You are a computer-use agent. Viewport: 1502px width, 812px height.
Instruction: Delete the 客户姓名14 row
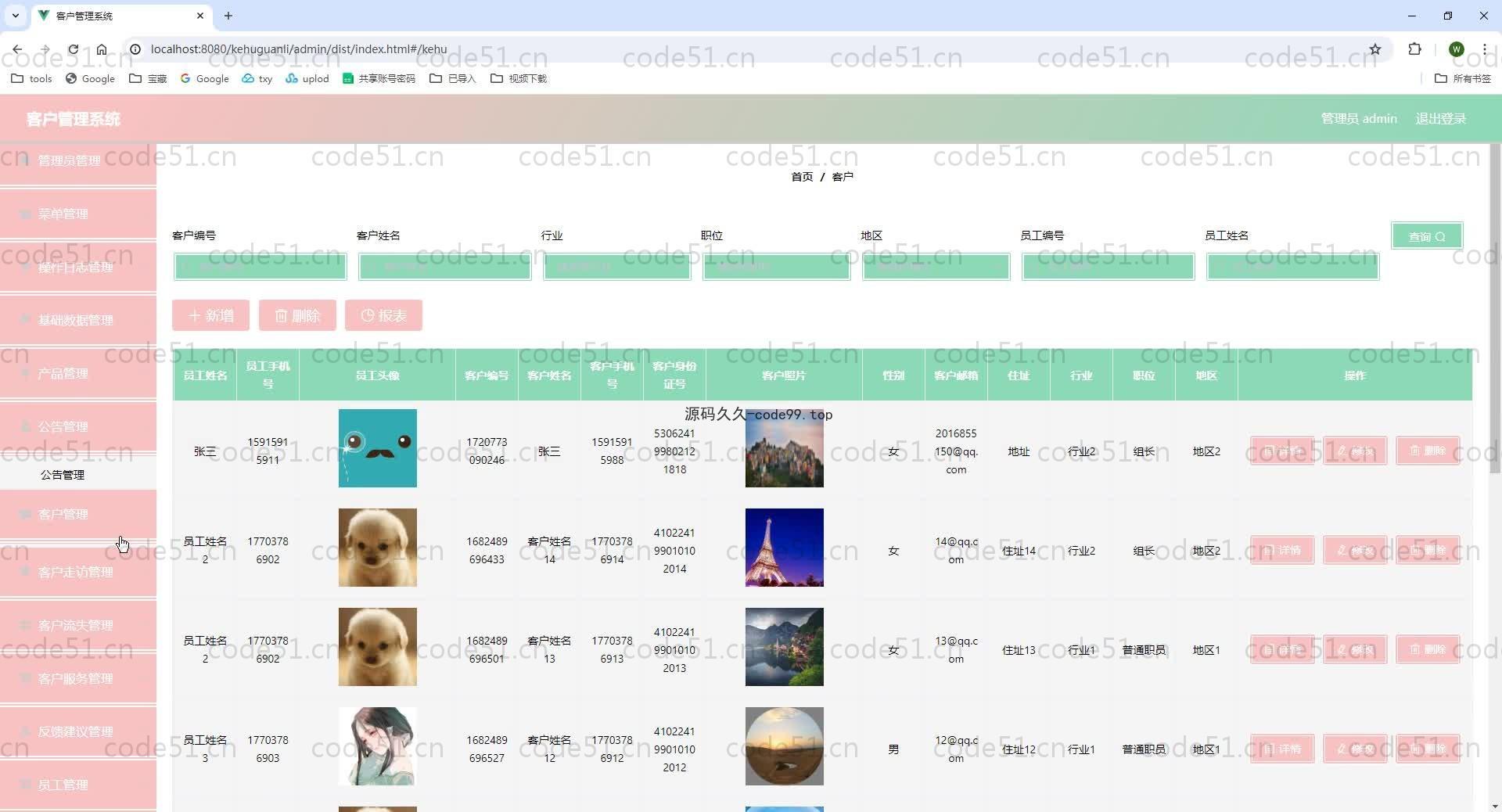[x=1428, y=550]
